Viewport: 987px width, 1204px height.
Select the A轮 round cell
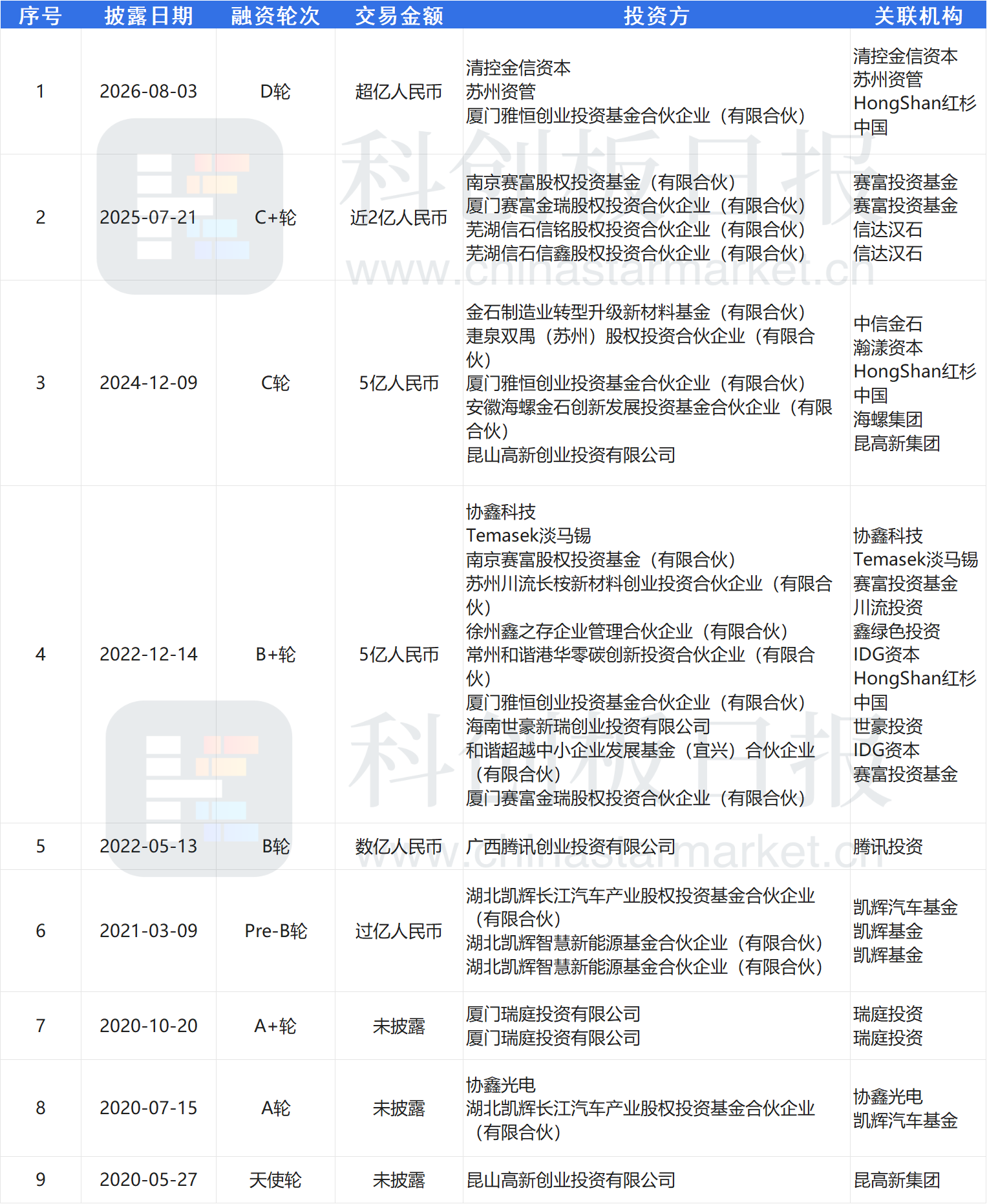(275, 1108)
